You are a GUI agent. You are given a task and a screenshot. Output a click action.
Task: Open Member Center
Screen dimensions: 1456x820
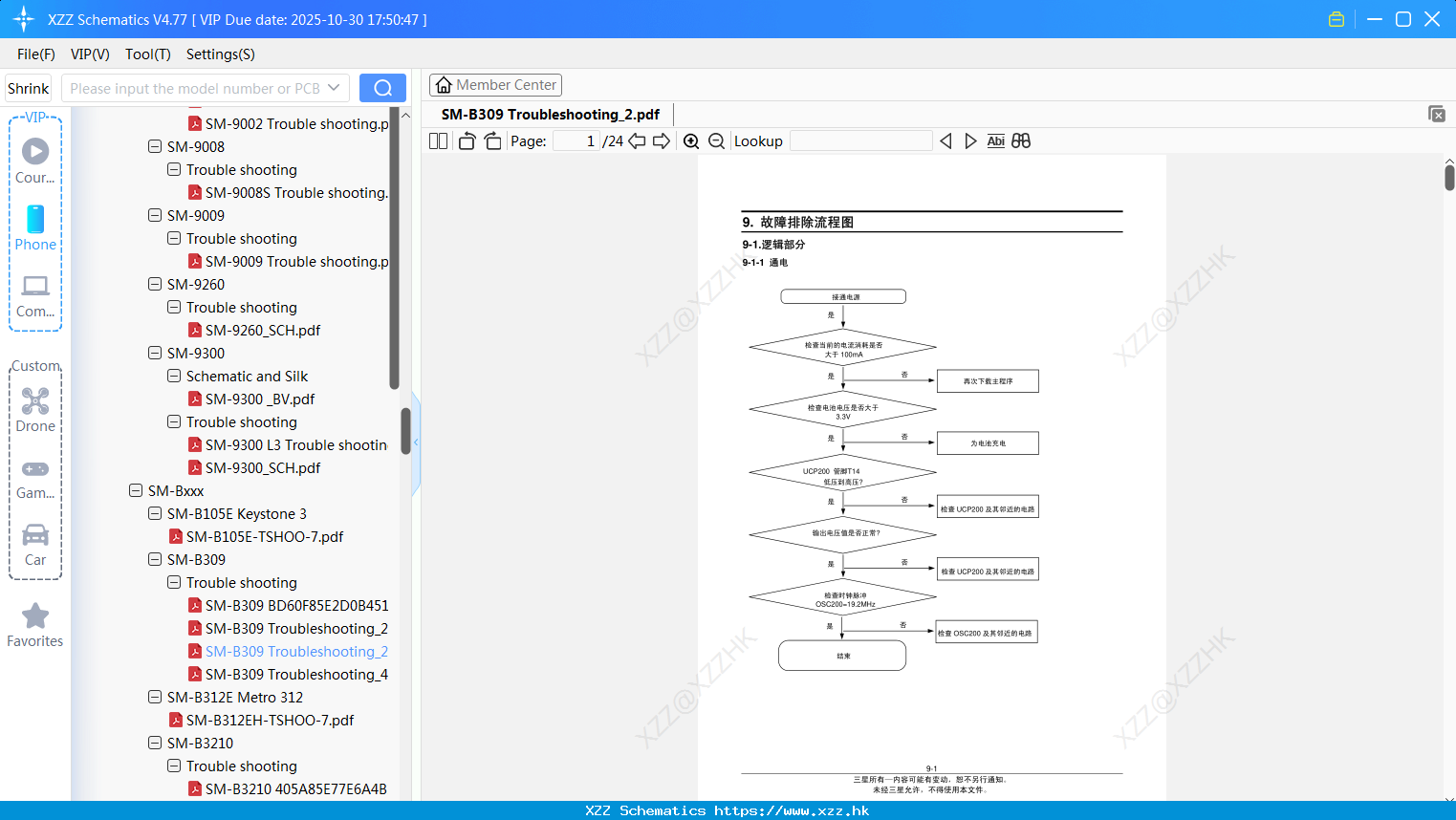click(x=495, y=85)
